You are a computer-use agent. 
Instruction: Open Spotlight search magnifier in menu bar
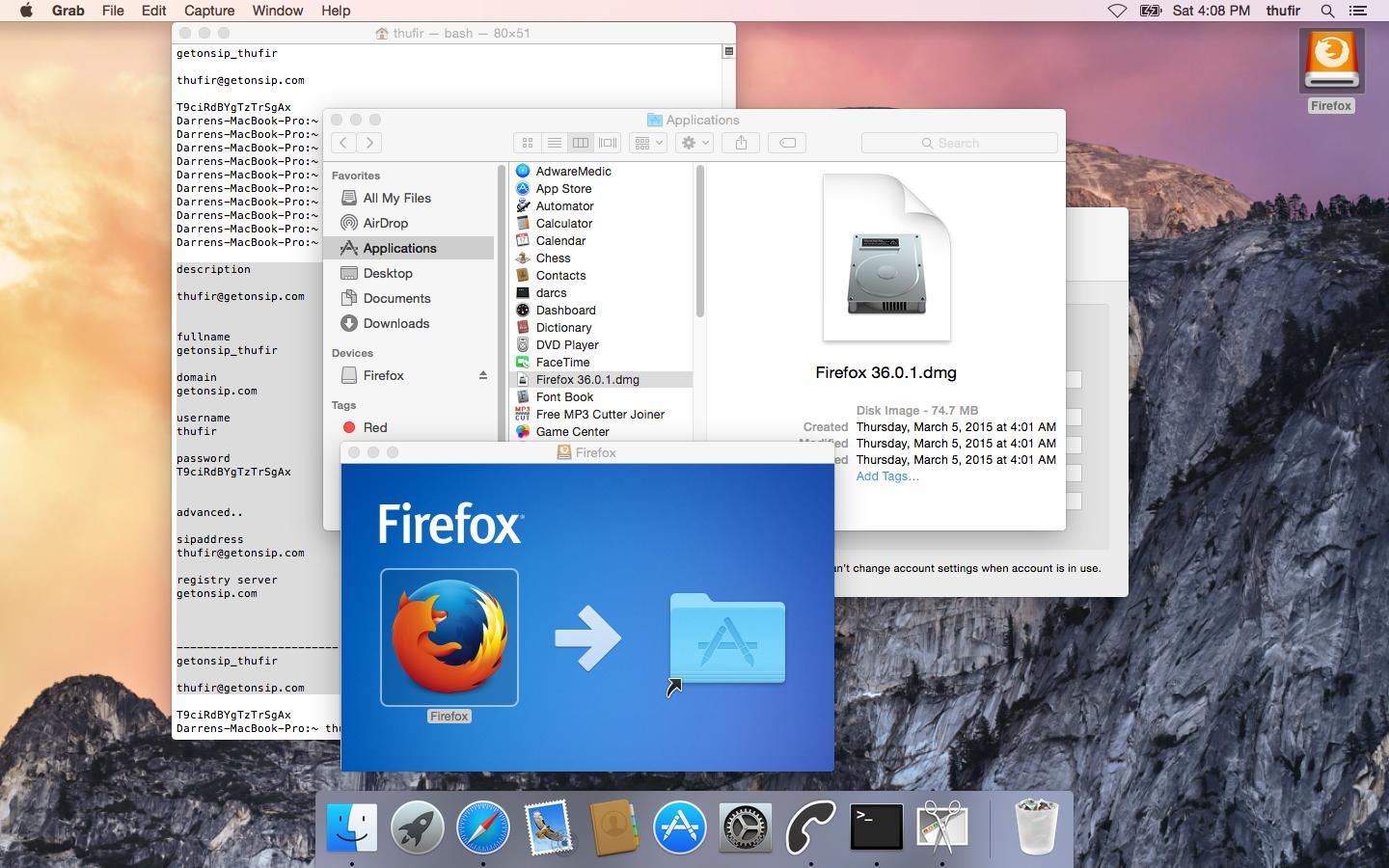pyautogui.click(x=1327, y=11)
